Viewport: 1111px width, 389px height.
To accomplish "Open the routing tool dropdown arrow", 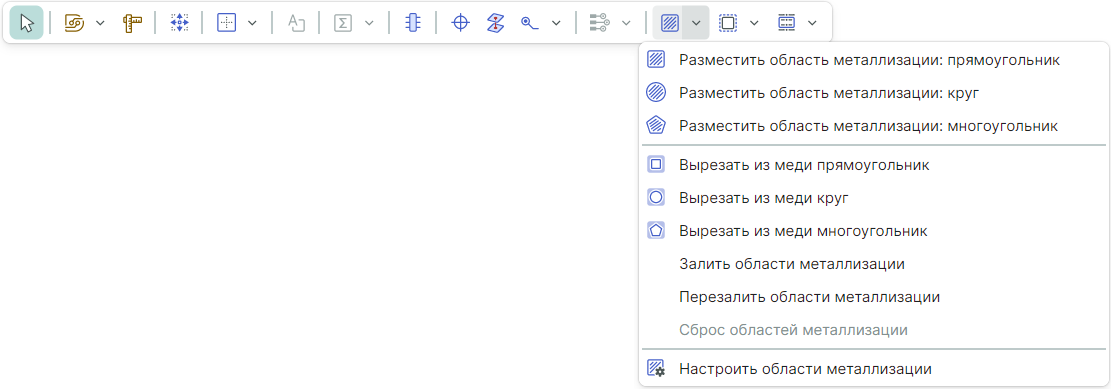I will (100, 23).
